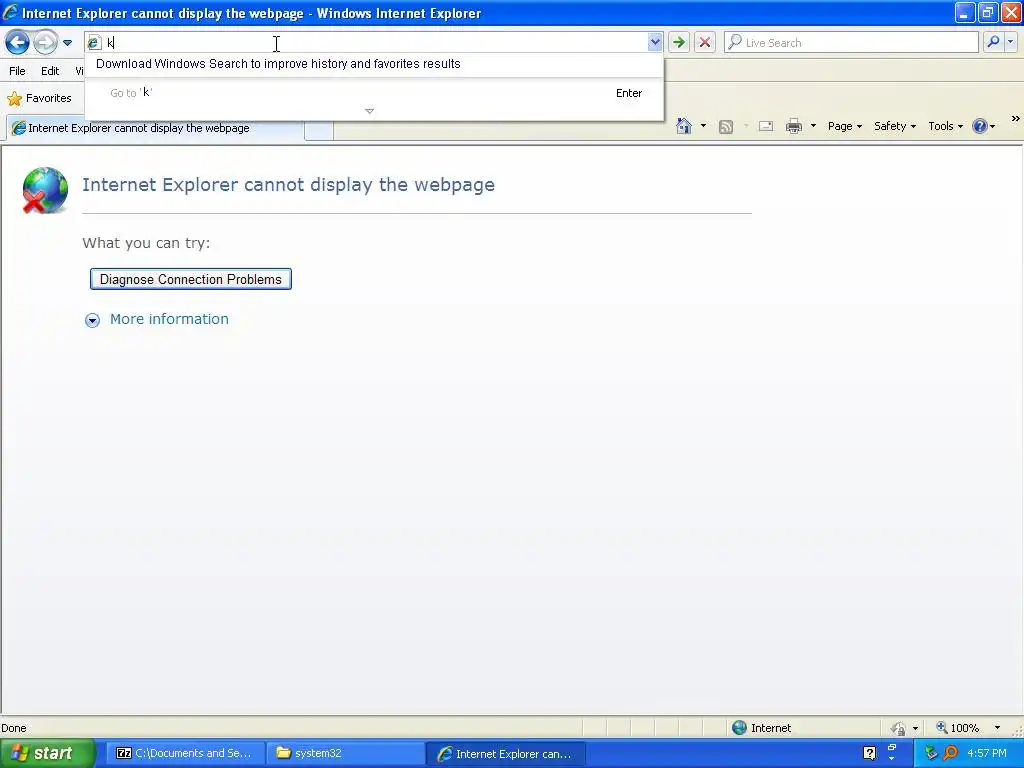This screenshot has width=1024, height=768.
Task: Expand the command bar overflow chevron
Action: coord(1016,118)
